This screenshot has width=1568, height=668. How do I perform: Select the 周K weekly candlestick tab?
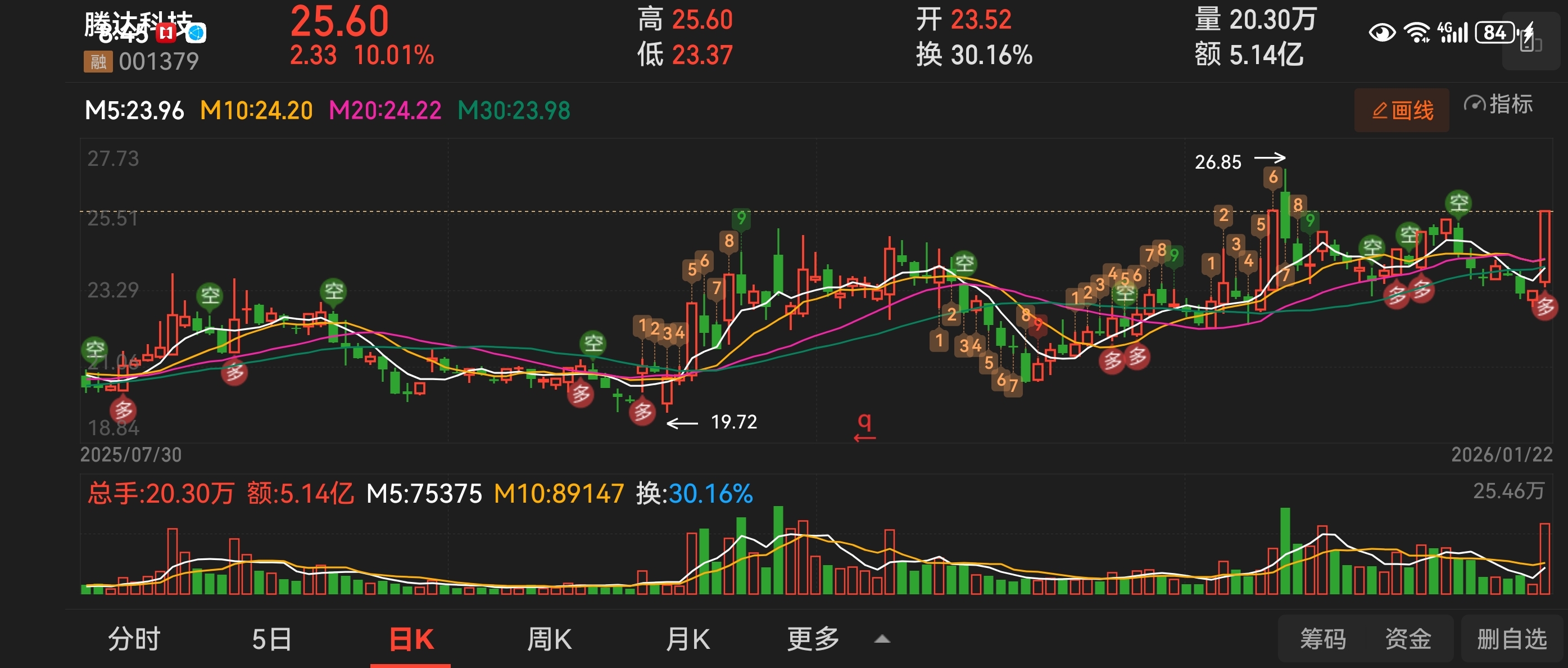pyautogui.click(x=549, y=639)
